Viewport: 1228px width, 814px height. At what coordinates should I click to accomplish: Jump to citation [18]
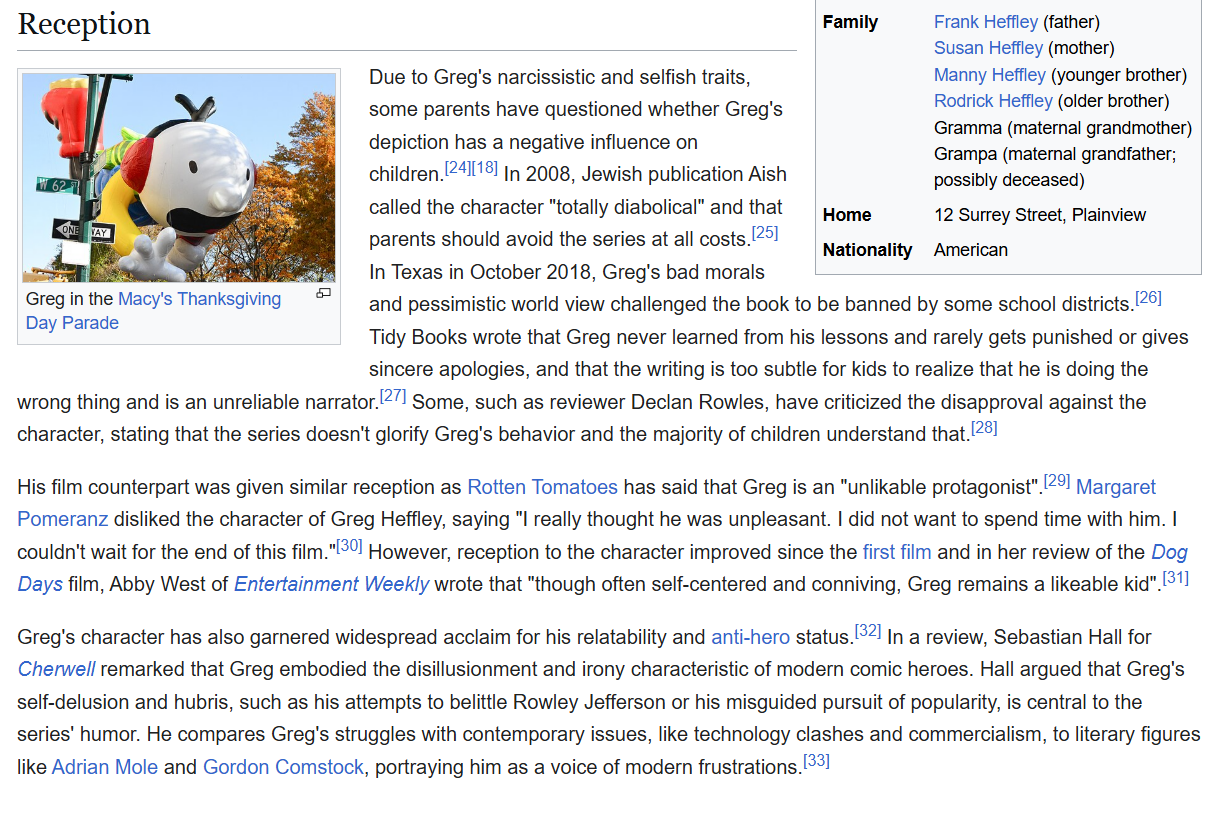tap(485, 168)
